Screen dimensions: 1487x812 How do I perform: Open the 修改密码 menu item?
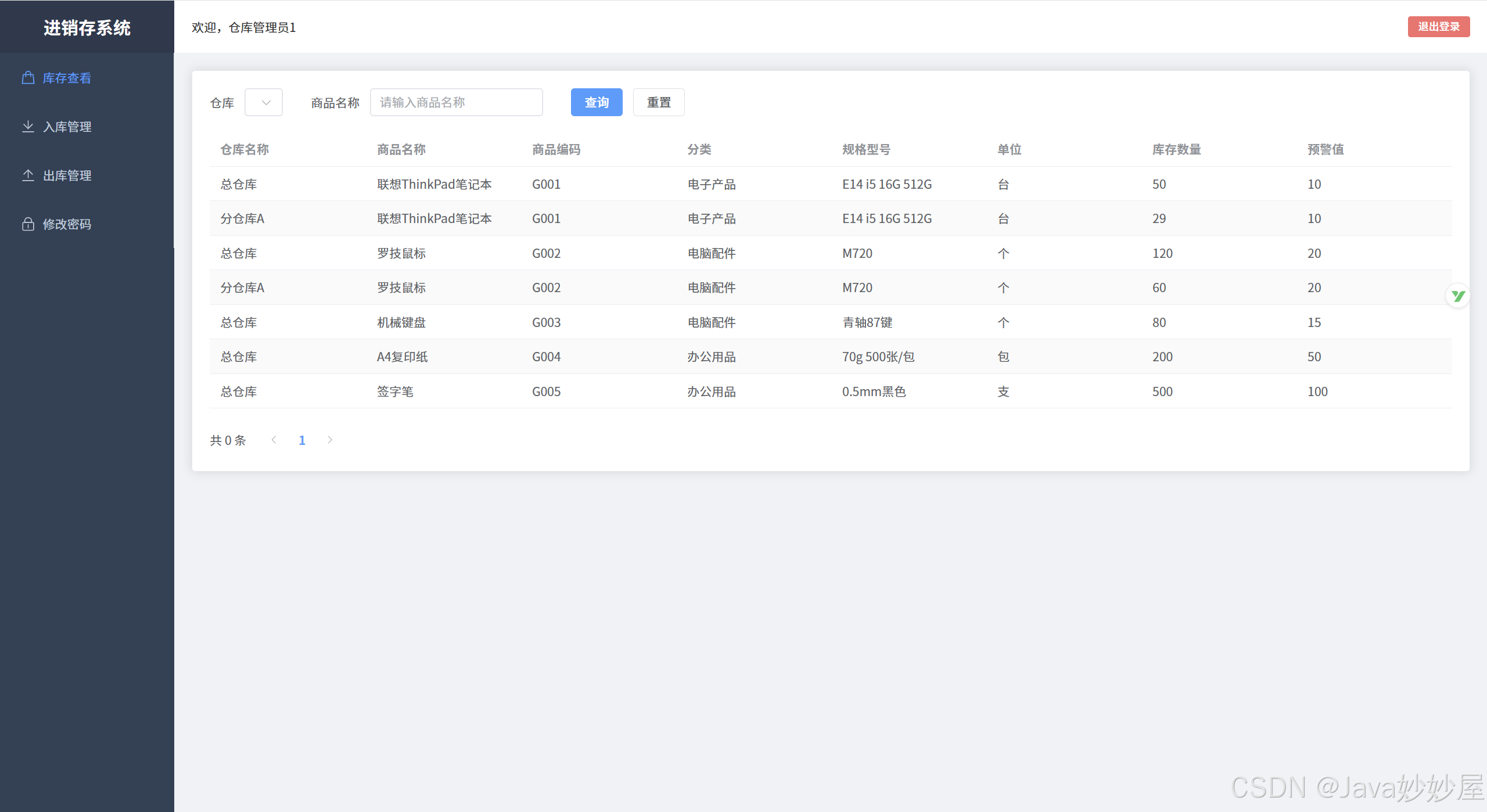(x=87, y=224)
